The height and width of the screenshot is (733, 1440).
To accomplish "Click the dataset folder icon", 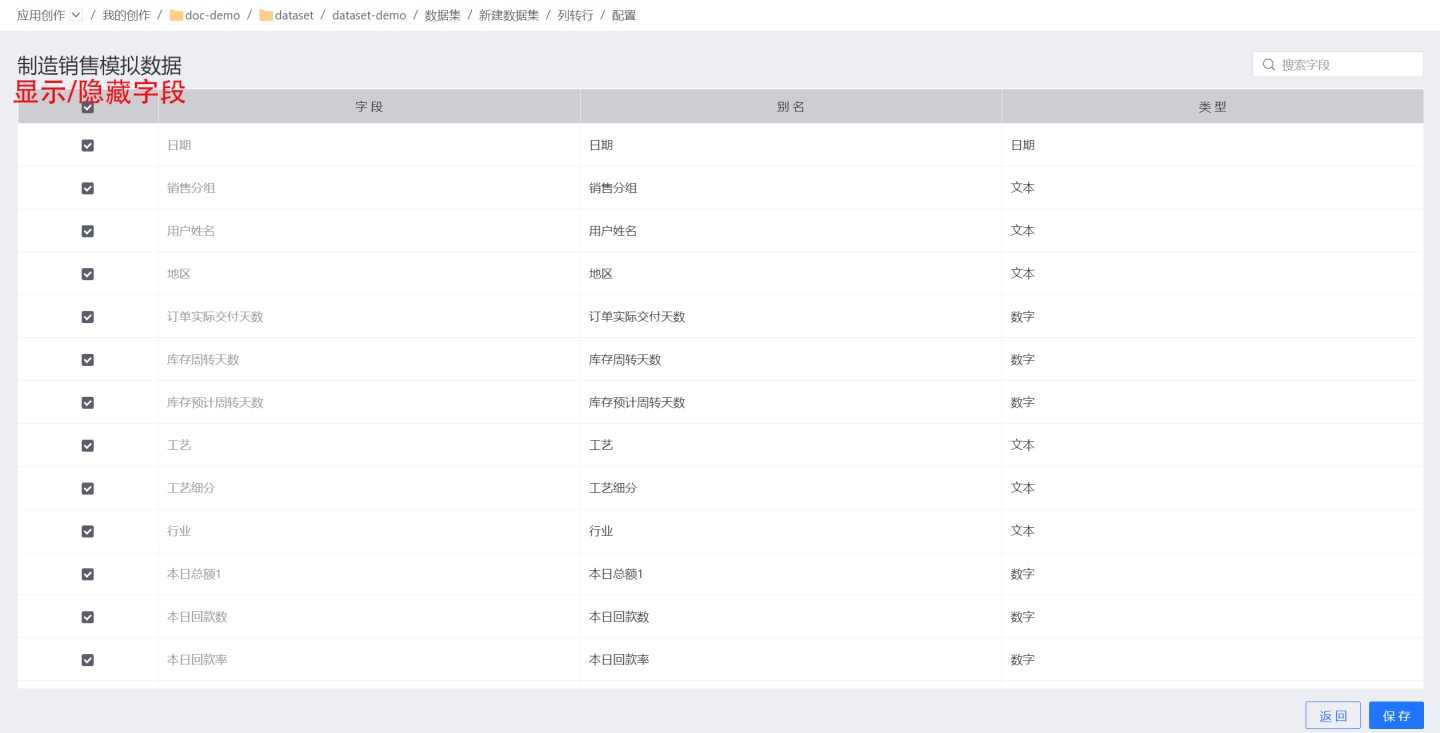I will tap(266, 16).
